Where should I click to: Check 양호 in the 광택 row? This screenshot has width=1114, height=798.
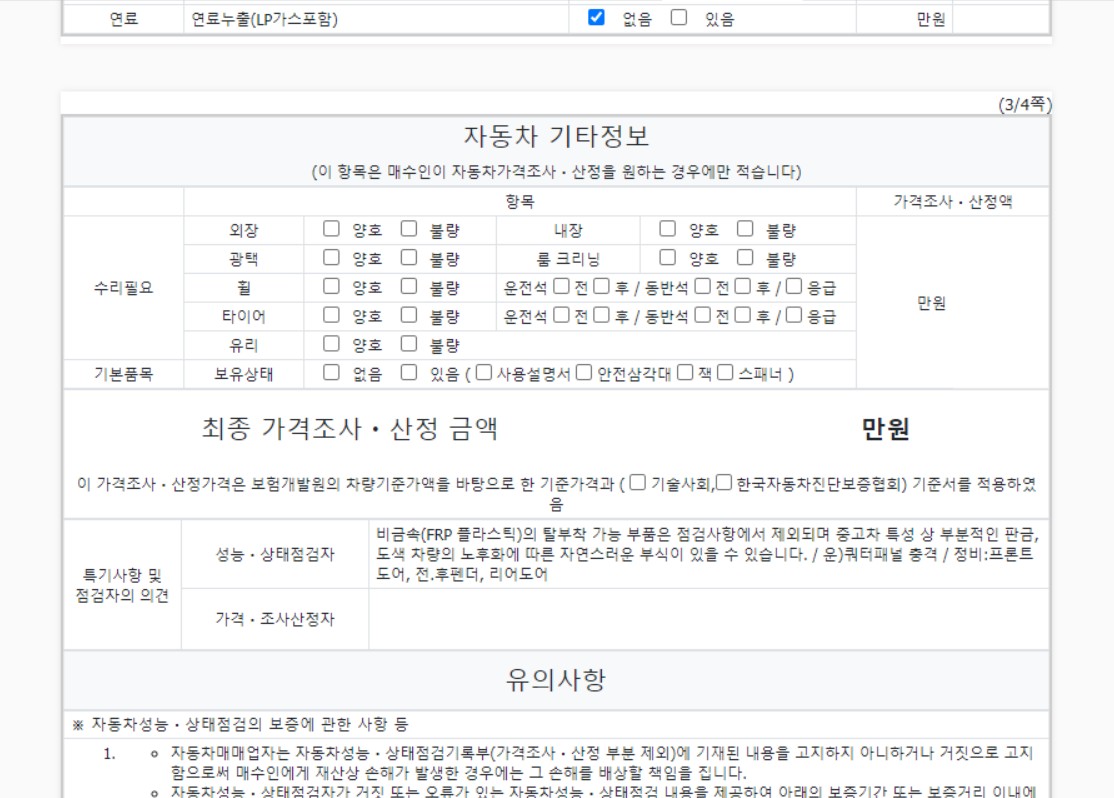pyautogui.click(x=331, y=258)
